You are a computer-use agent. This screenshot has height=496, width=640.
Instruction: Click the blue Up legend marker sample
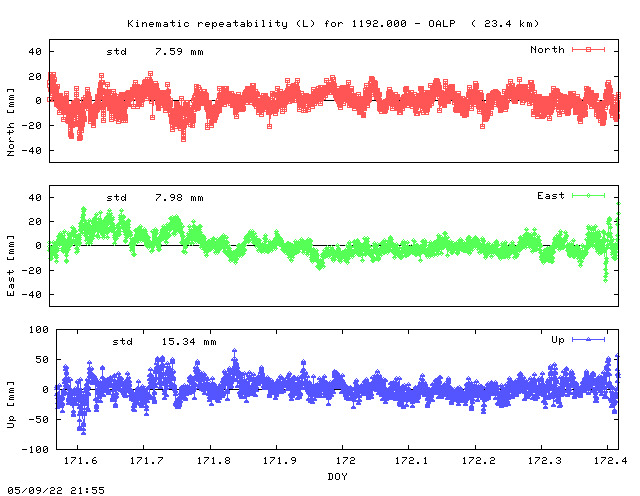[x=588, y=339]
